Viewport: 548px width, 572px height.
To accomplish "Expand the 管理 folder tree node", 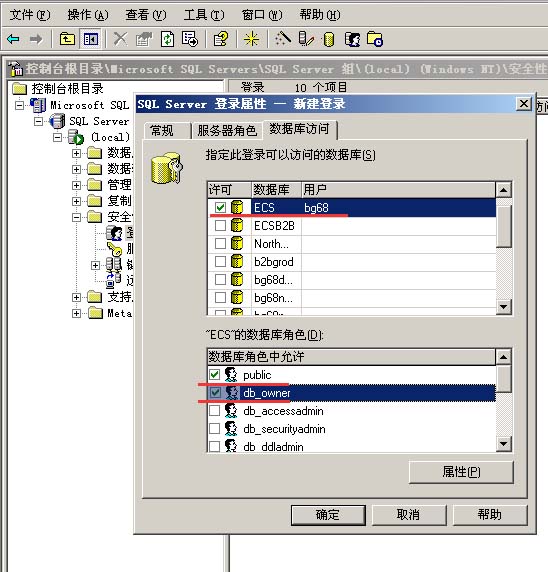I will pos(76,185).
